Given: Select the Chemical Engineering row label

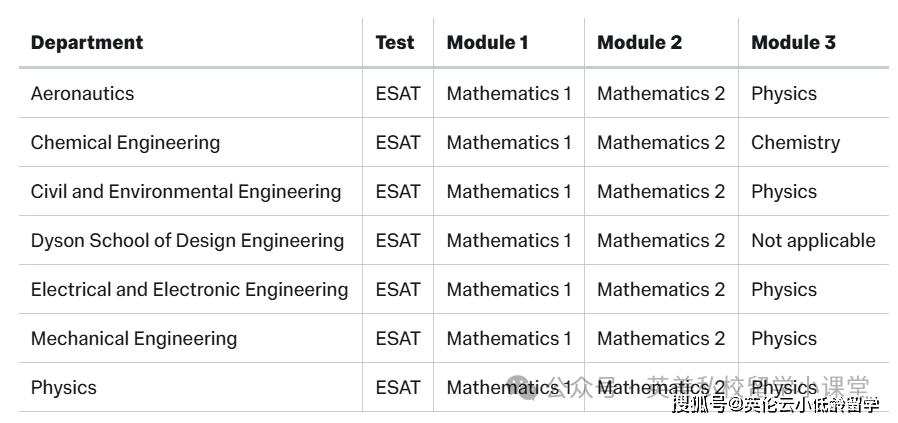Looking at the screenshot, I should click(x=125, y=143).
